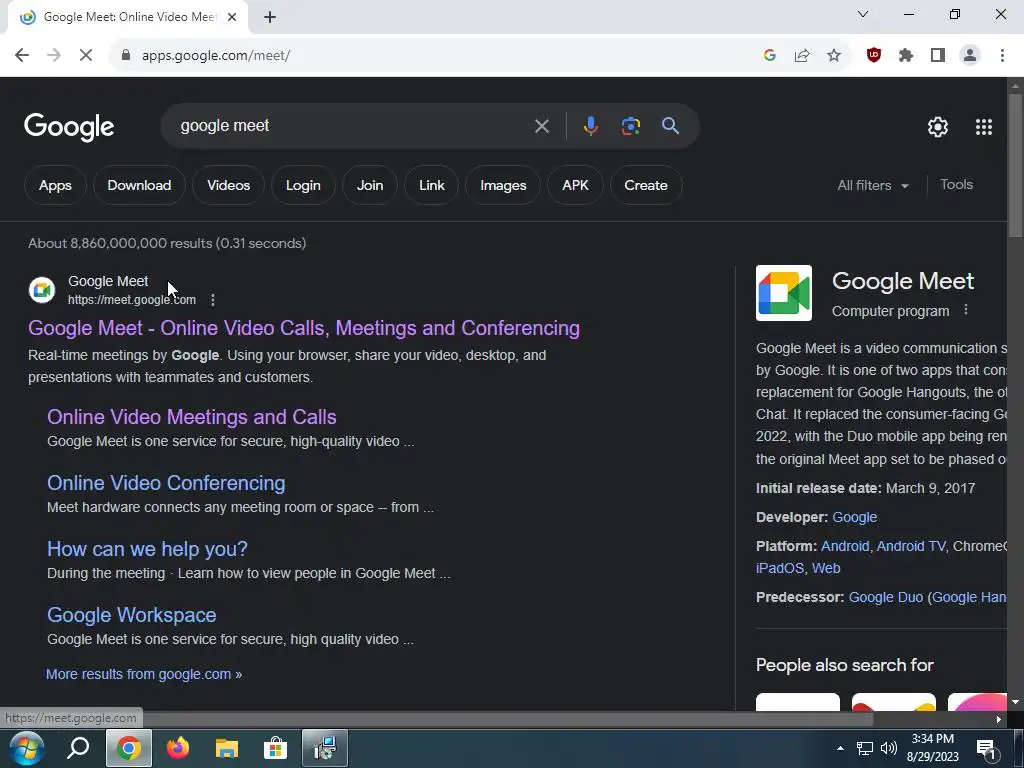Open the uBlock Origin extension icon
The image size is (1024, 768).
(x=874, y=56)
